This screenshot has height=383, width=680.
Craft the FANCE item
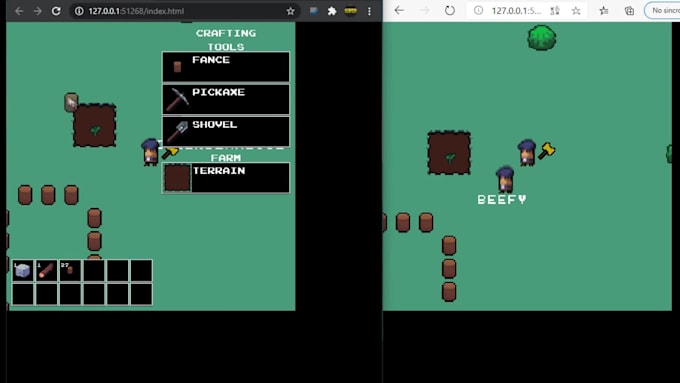point(226,67)
